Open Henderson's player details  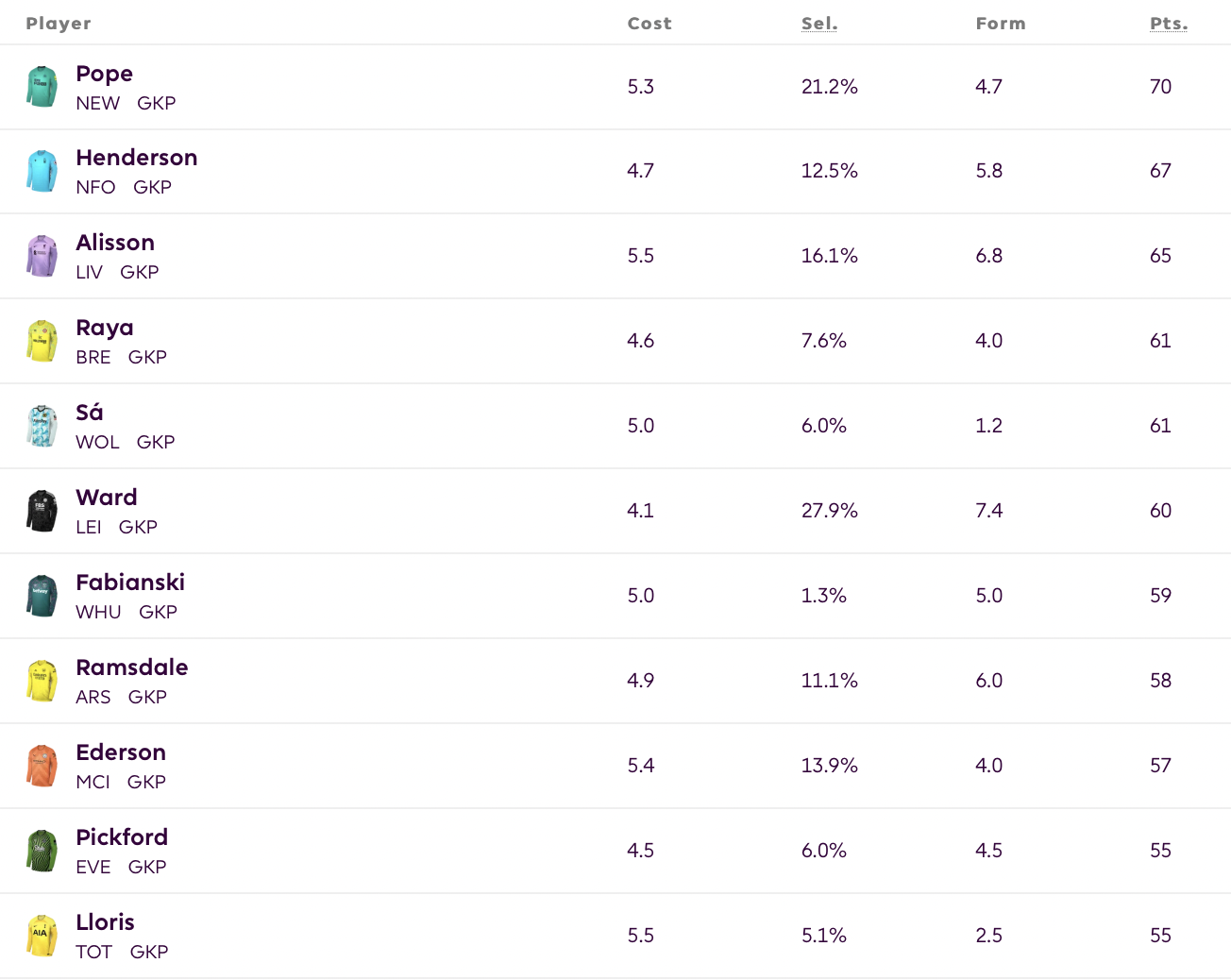(137, 158)
